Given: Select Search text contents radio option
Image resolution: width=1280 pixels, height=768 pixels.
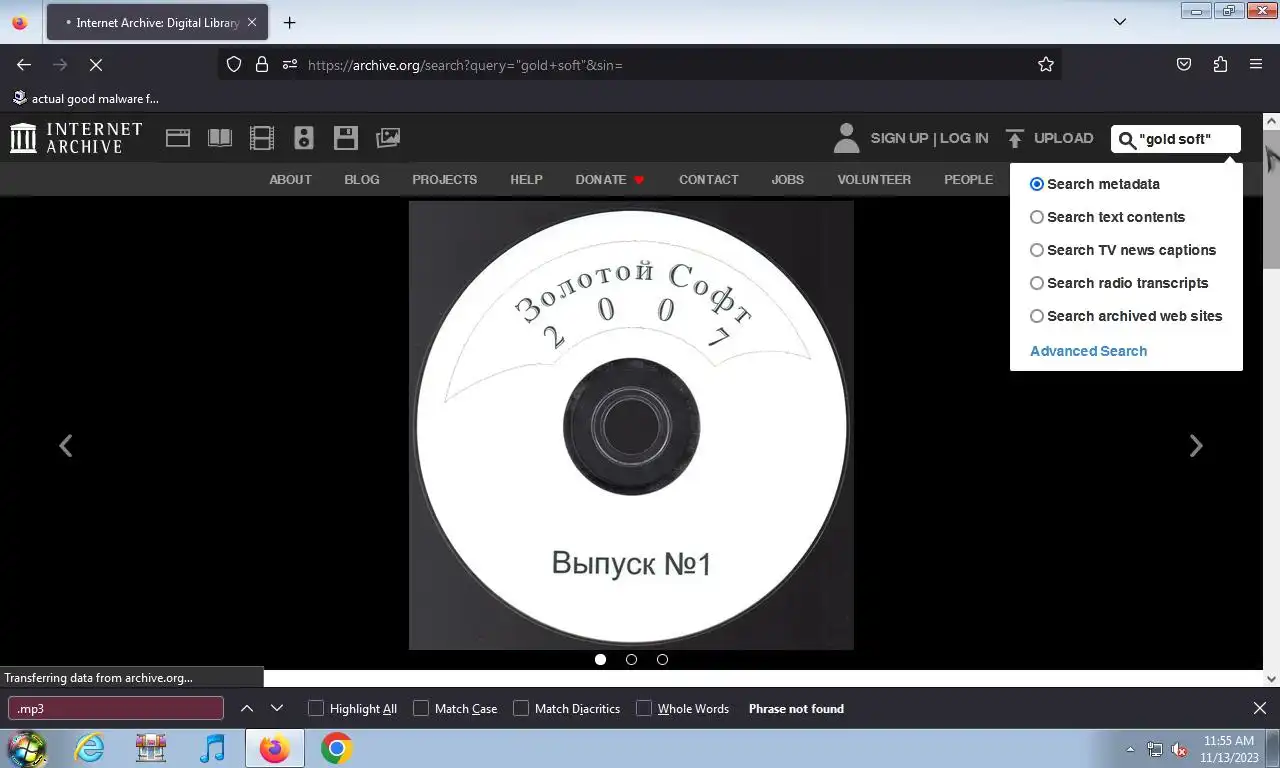Looking at the screenshot, I should [x=1037, y=217].
